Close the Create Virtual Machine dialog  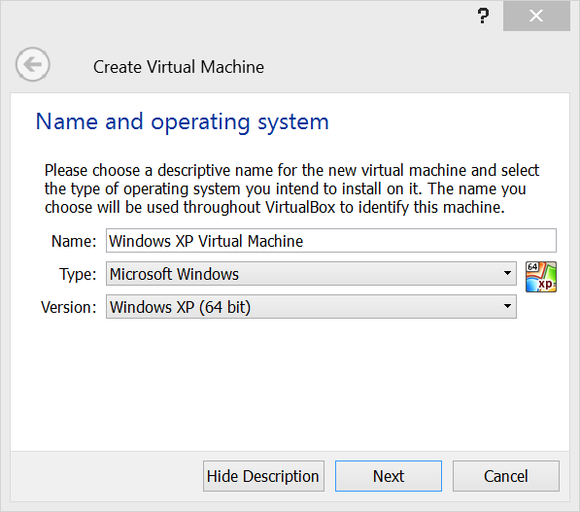pos(536,16)
